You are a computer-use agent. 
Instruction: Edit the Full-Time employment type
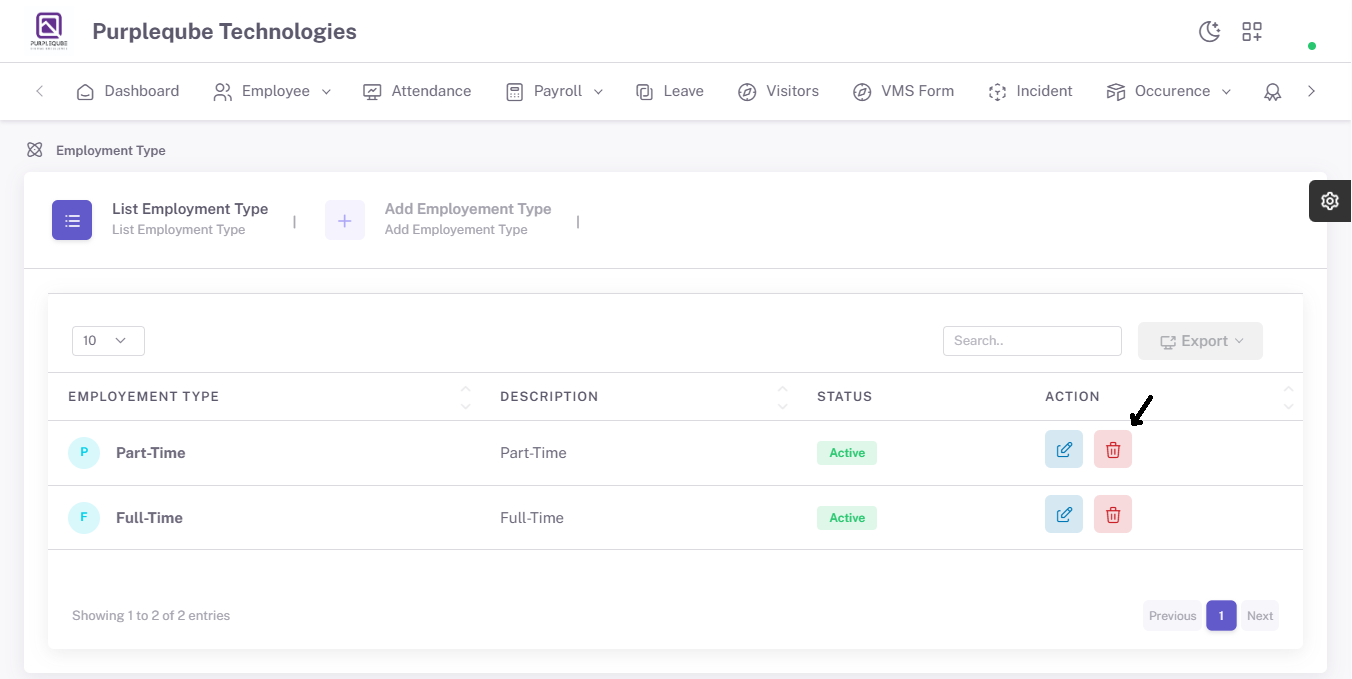[x=1064, y=515]
